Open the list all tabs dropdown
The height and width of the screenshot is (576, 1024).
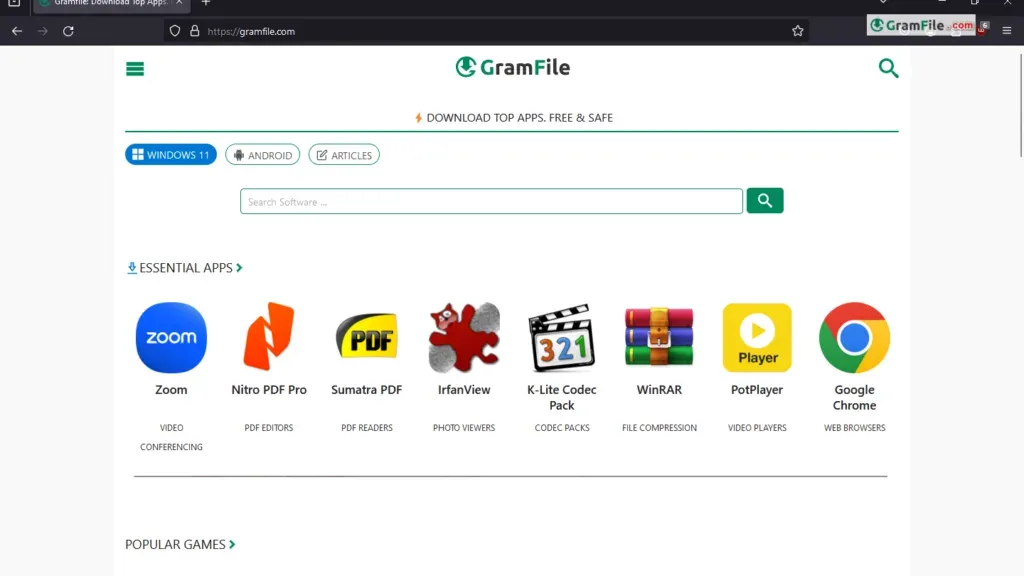(x=883, y=2)
